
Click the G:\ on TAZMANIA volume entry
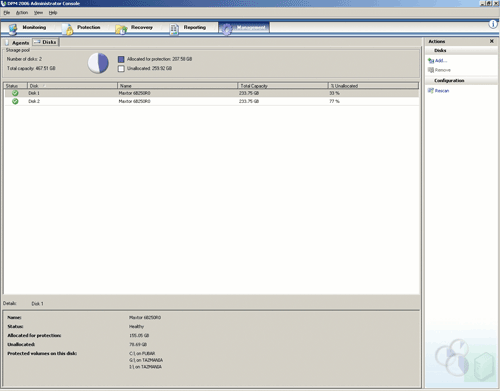[146, 360]
